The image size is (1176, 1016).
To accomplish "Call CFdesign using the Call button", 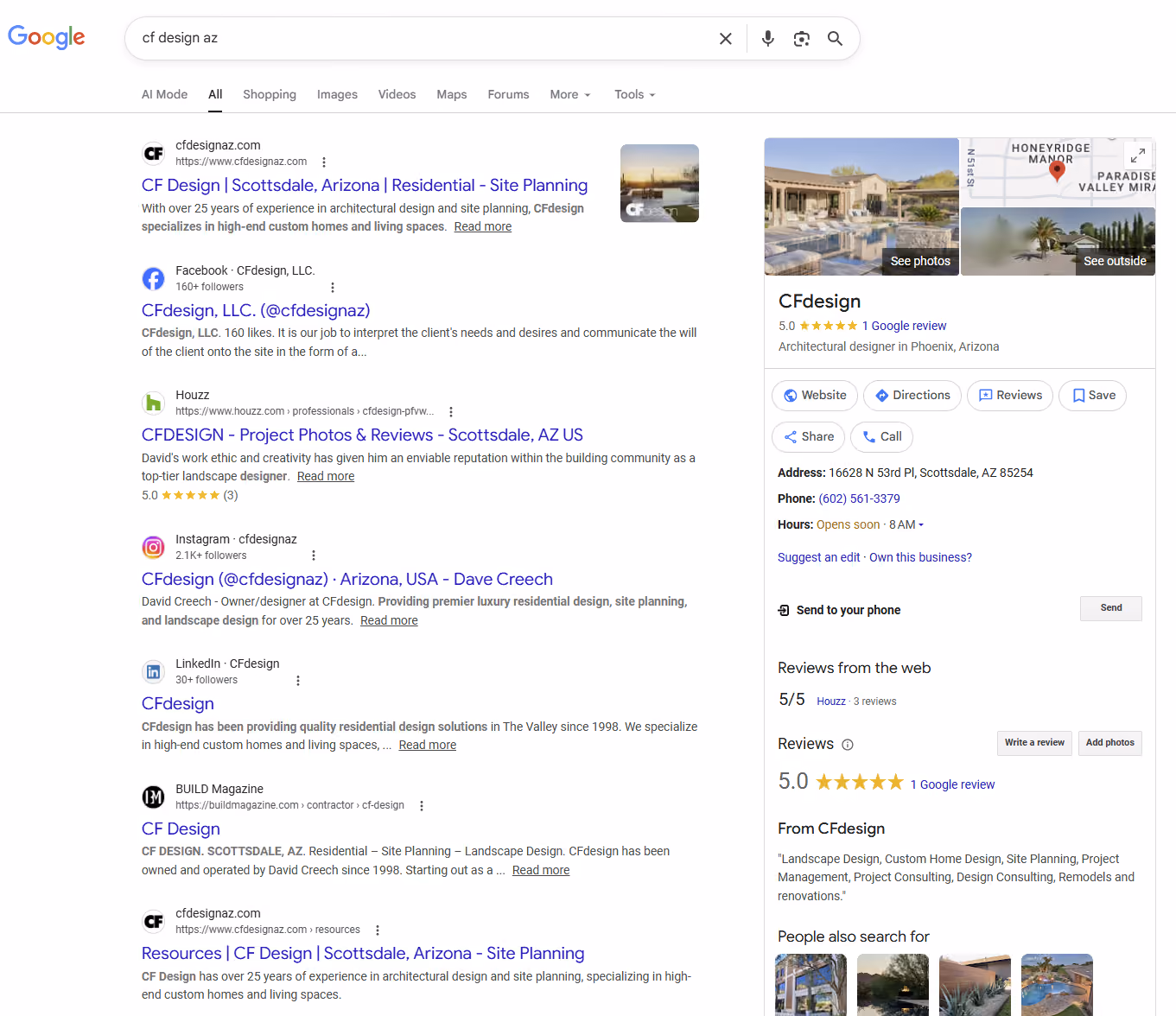I will (881, 437).
